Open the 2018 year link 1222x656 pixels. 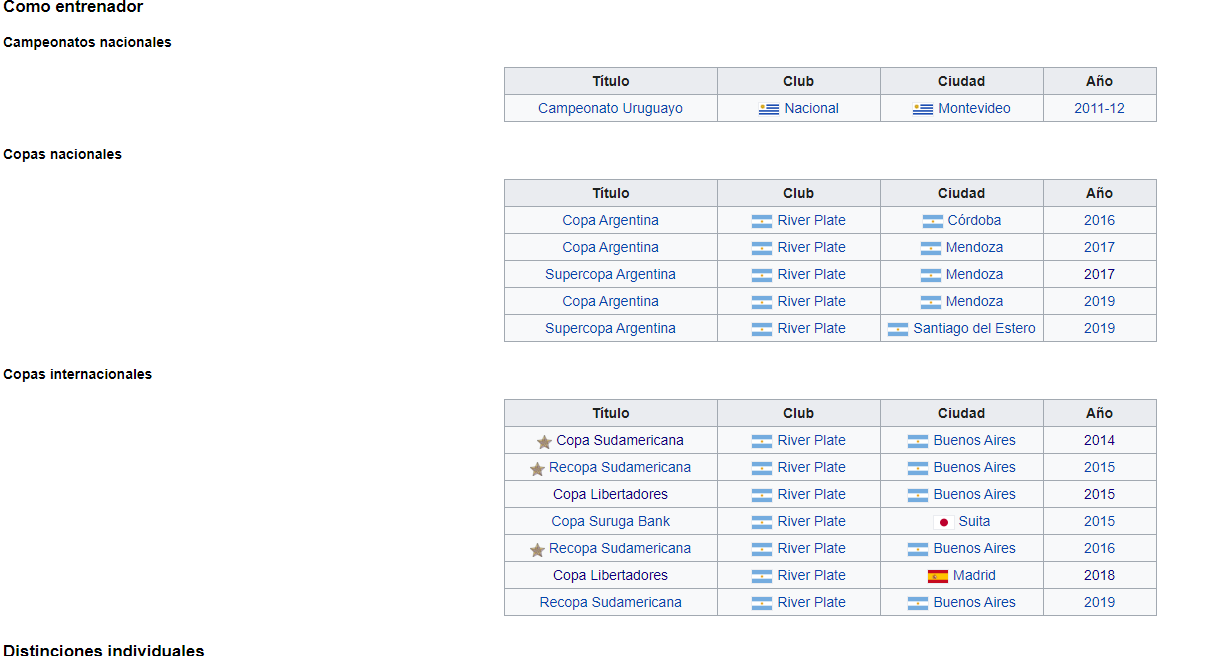click(1099, 575)
